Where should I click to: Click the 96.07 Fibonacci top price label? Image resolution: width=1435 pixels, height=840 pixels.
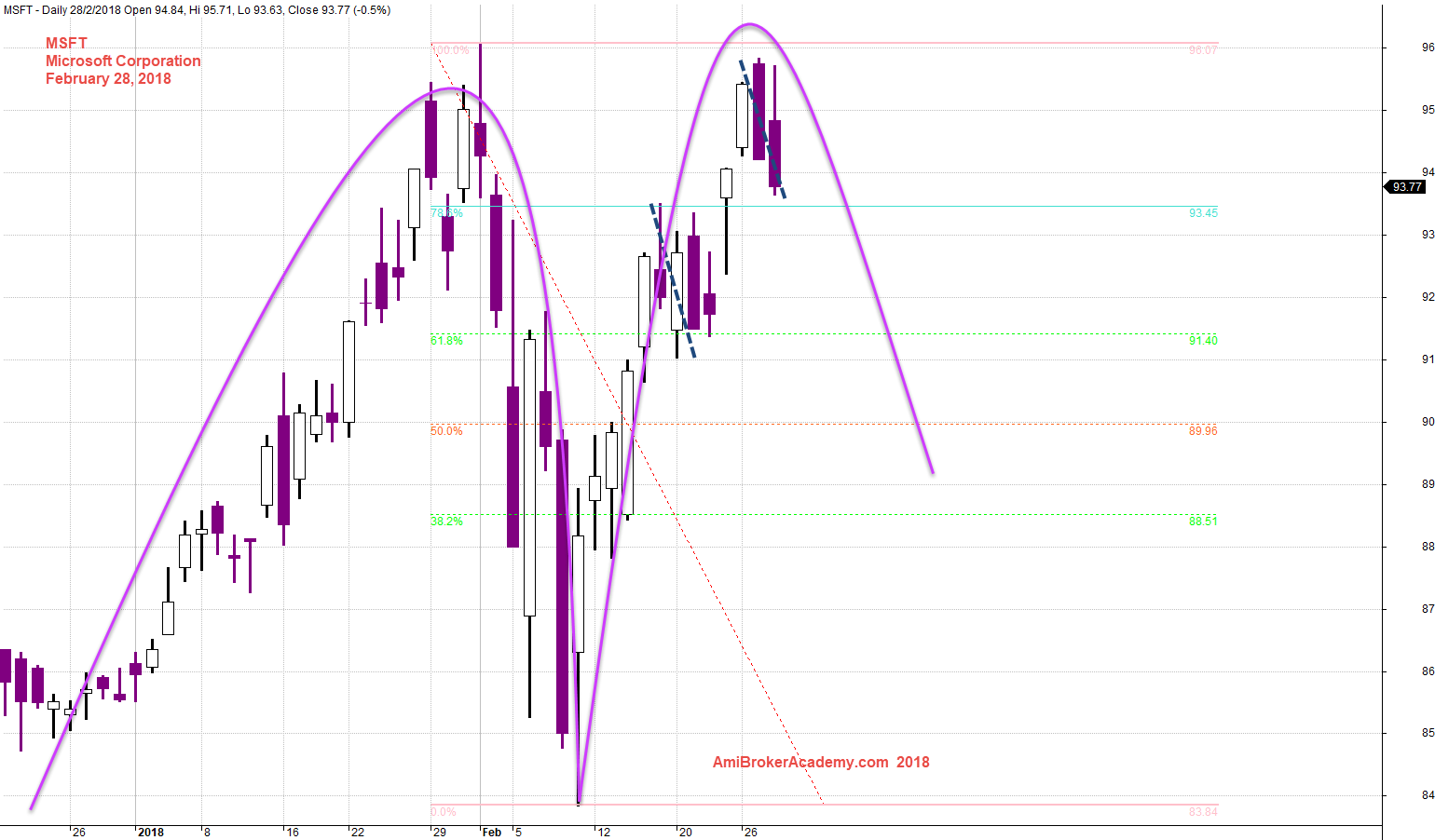[1203, 50]
